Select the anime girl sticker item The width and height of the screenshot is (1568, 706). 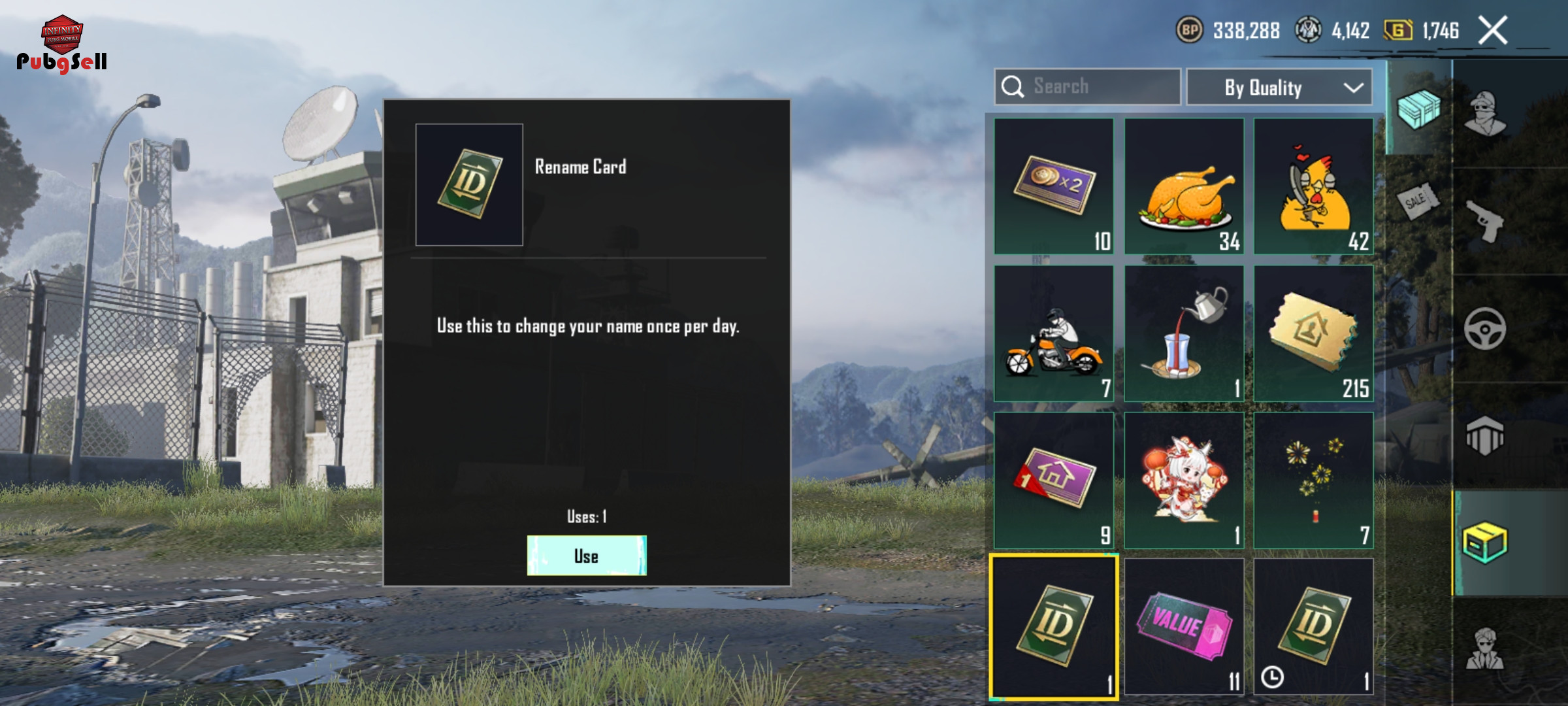coord(1184,480)
